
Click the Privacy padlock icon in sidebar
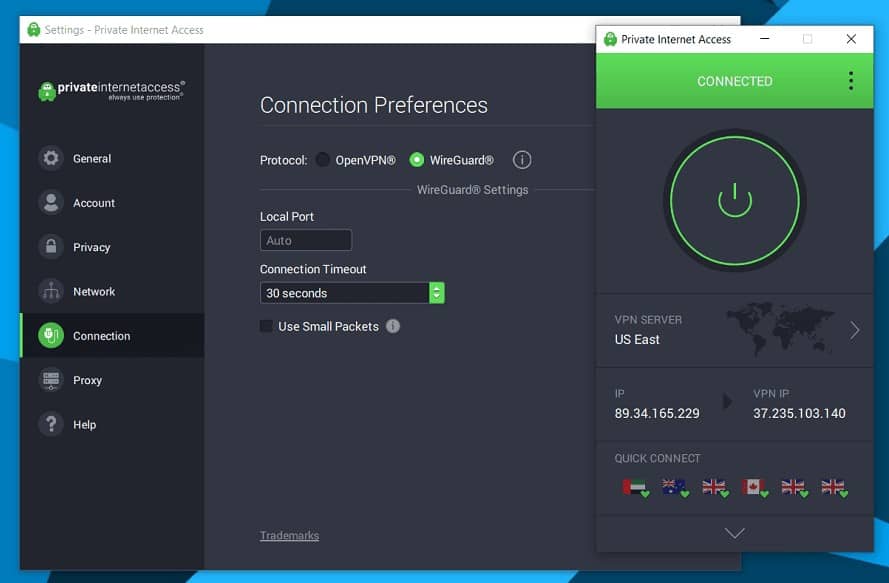(51, 247)
